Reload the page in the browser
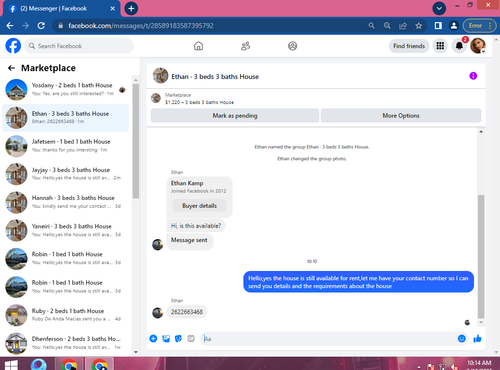The image size is (500, 370). tap(41, 26)
